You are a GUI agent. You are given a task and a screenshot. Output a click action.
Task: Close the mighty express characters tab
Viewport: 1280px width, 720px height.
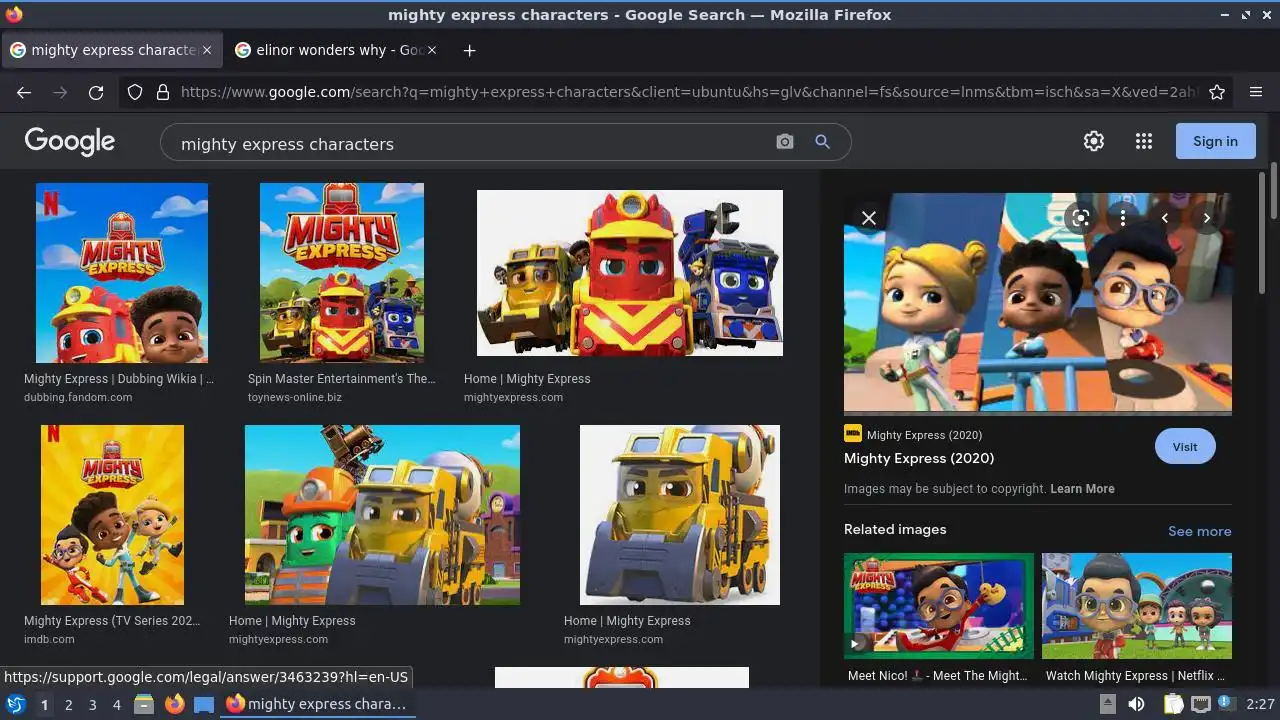(207, 50)
